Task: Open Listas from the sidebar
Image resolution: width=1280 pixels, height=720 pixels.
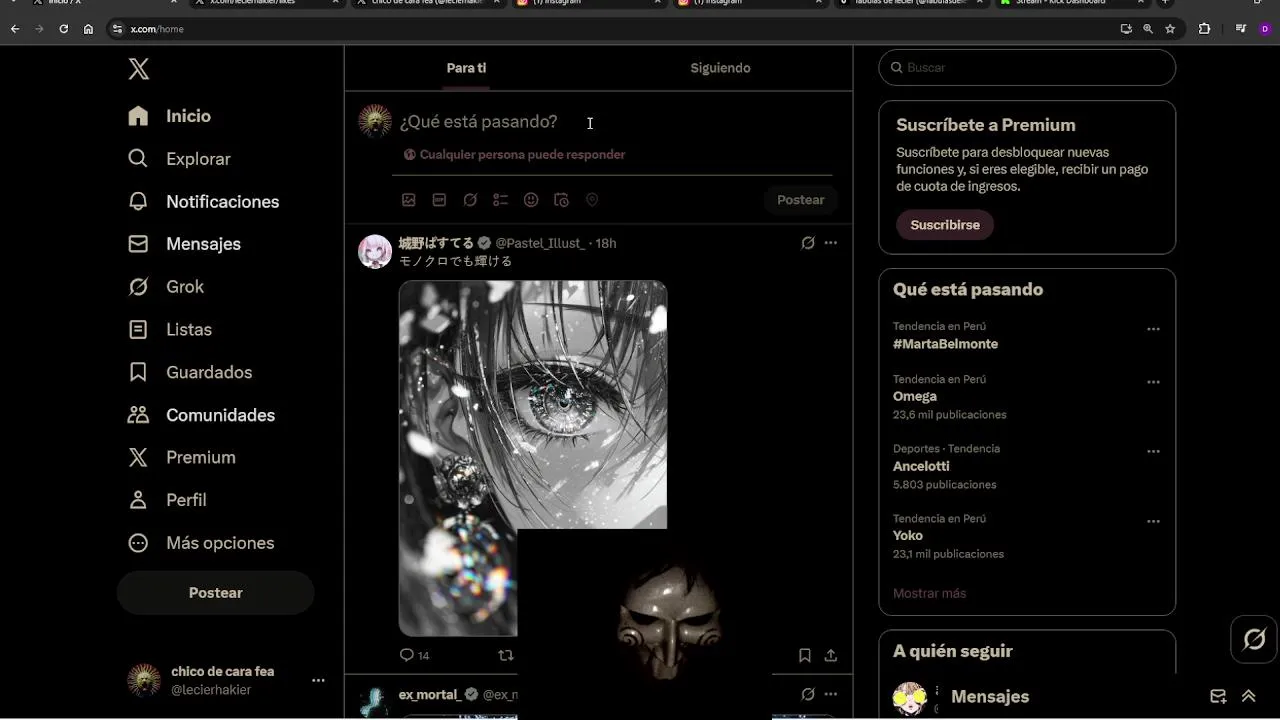Action: coord(170,329)
